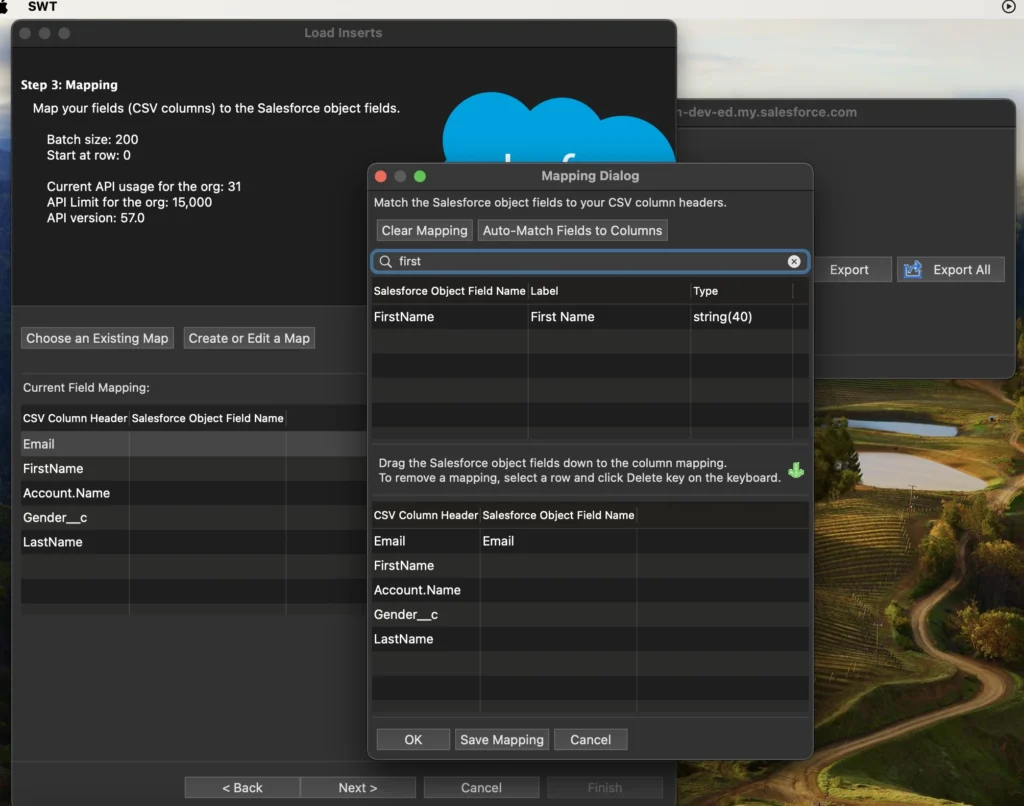
Task: Click the Clear Mapping button
Action: (x=424, y=231)
